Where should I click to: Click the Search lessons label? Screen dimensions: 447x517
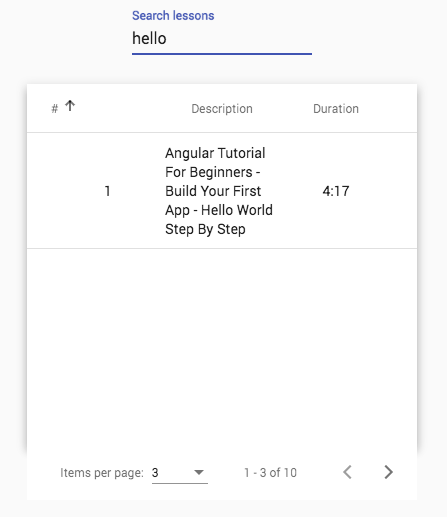173,16
